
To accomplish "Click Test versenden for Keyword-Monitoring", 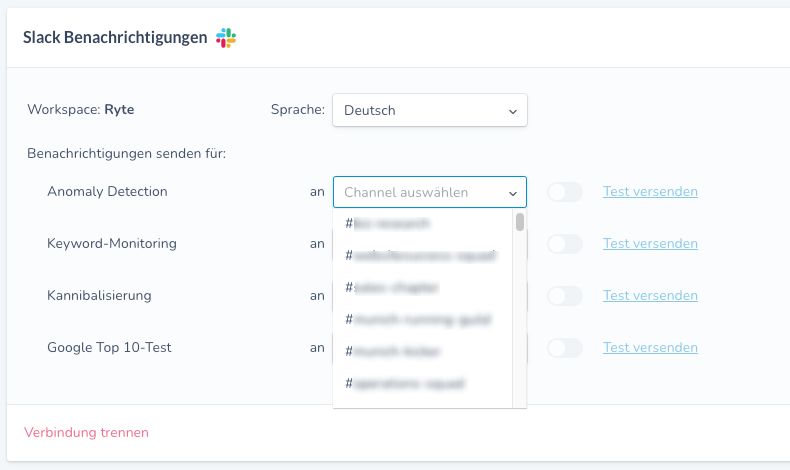I will click(x=650, y=244).
